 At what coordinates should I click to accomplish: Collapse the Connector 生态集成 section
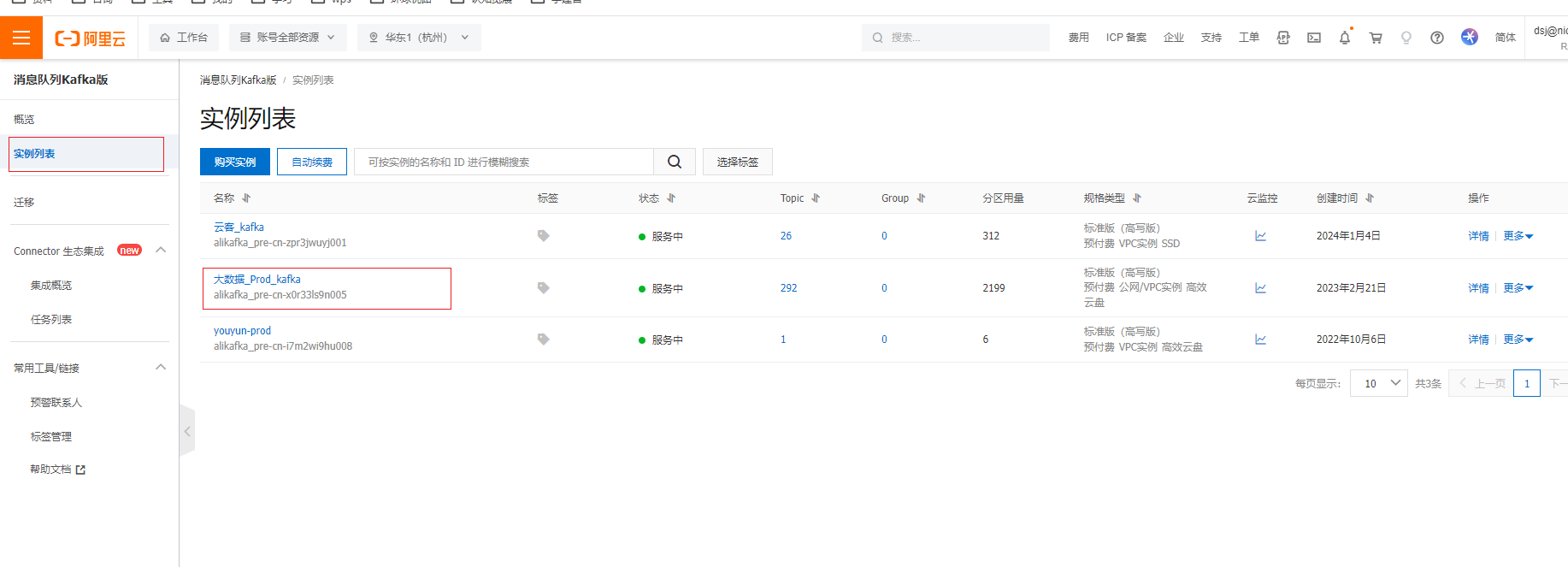[161, 251]
